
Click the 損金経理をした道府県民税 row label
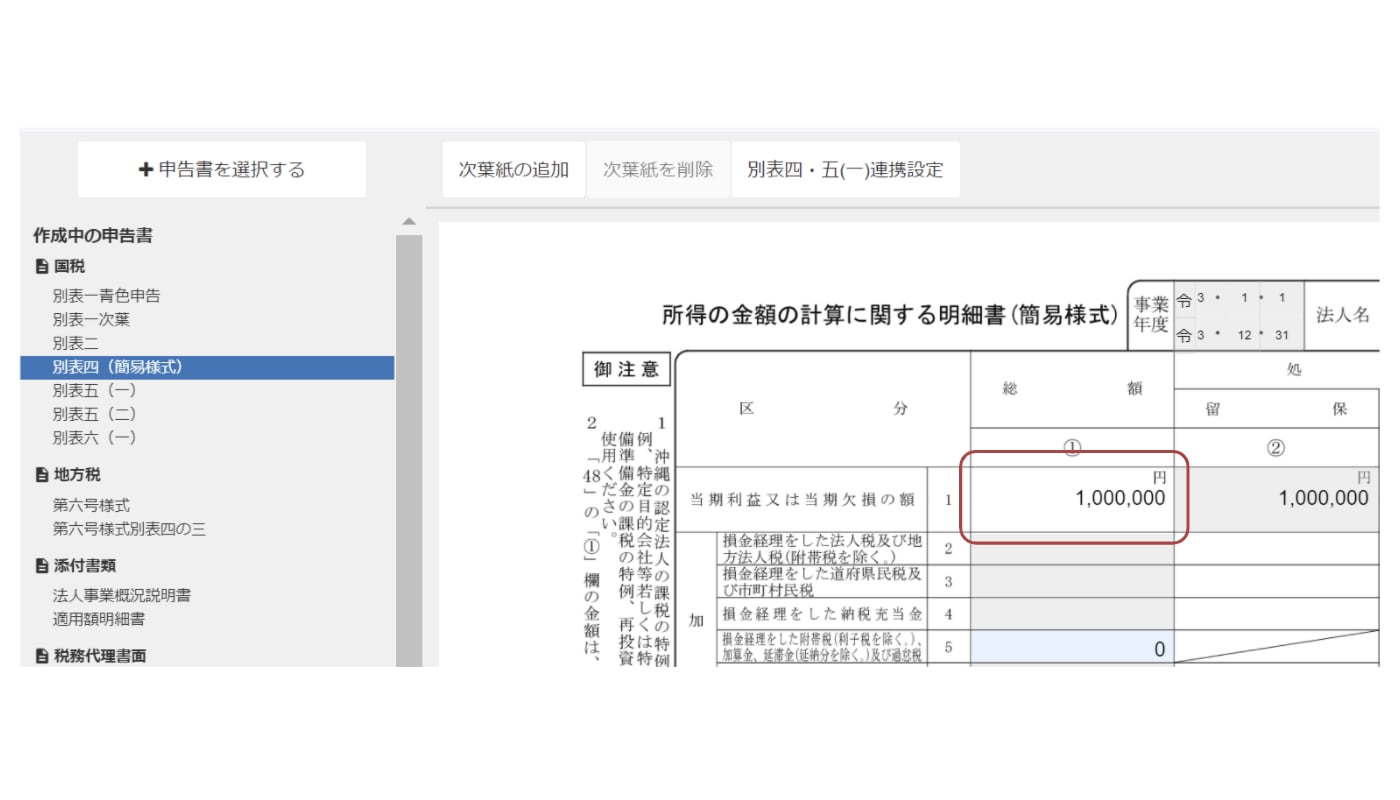click(x=822, y=581)
